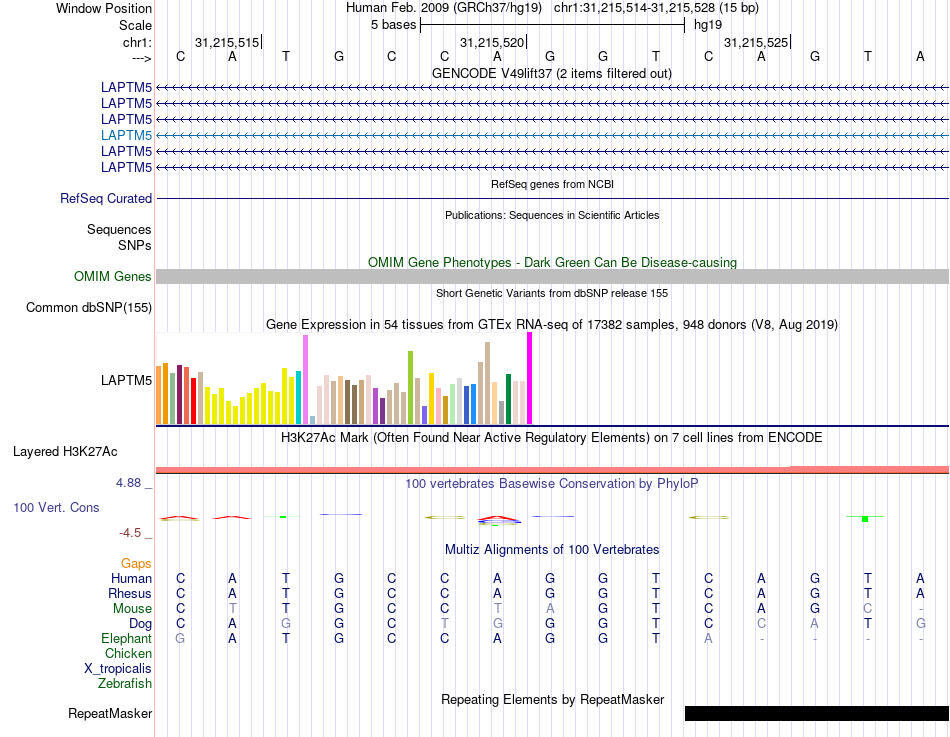Click the orange Gaps label

(x=136, y=564)
